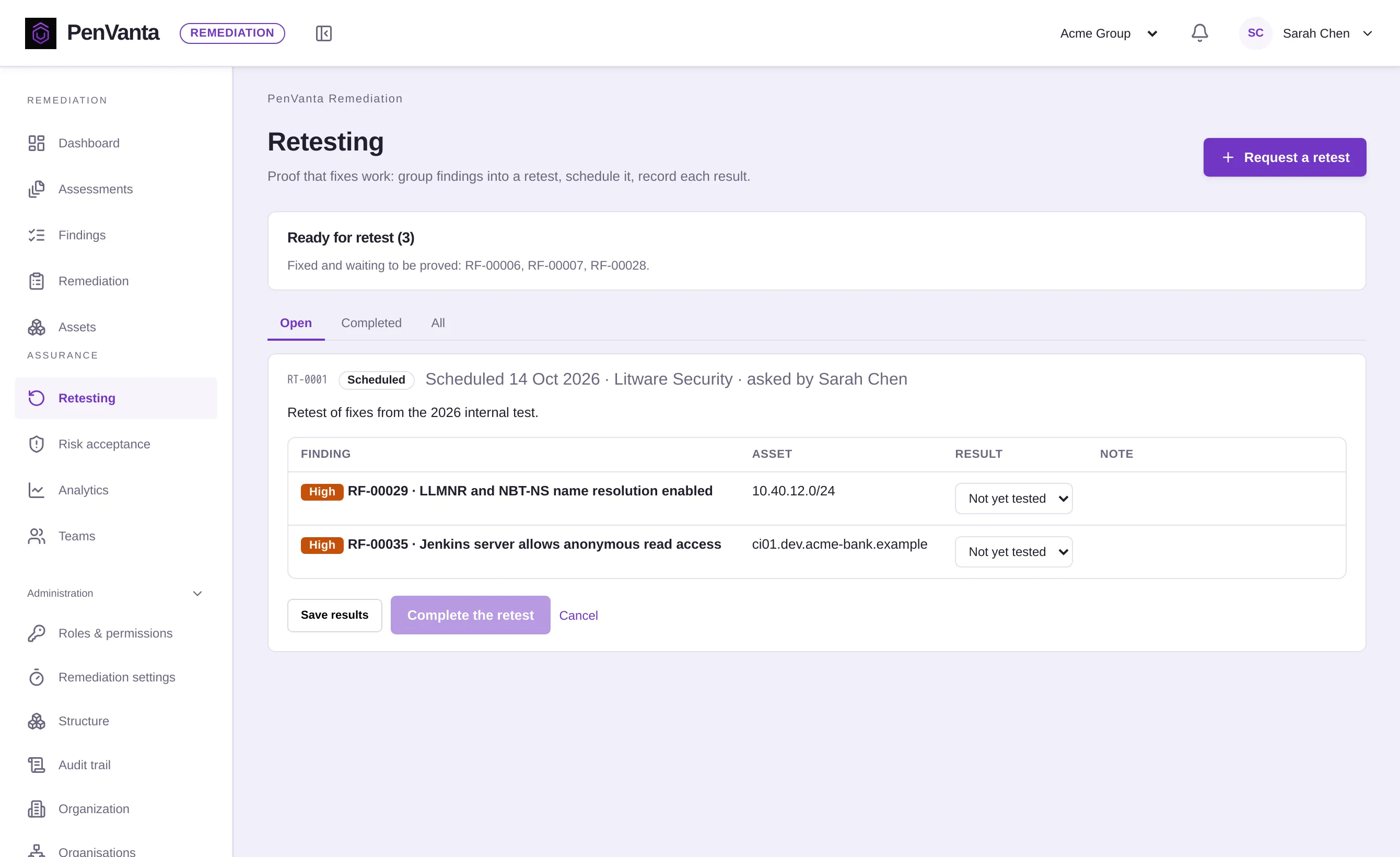Open Analytics via its chart icon
The width and height of the screenshot is (1400, 857).
click(x=37, y=490)
